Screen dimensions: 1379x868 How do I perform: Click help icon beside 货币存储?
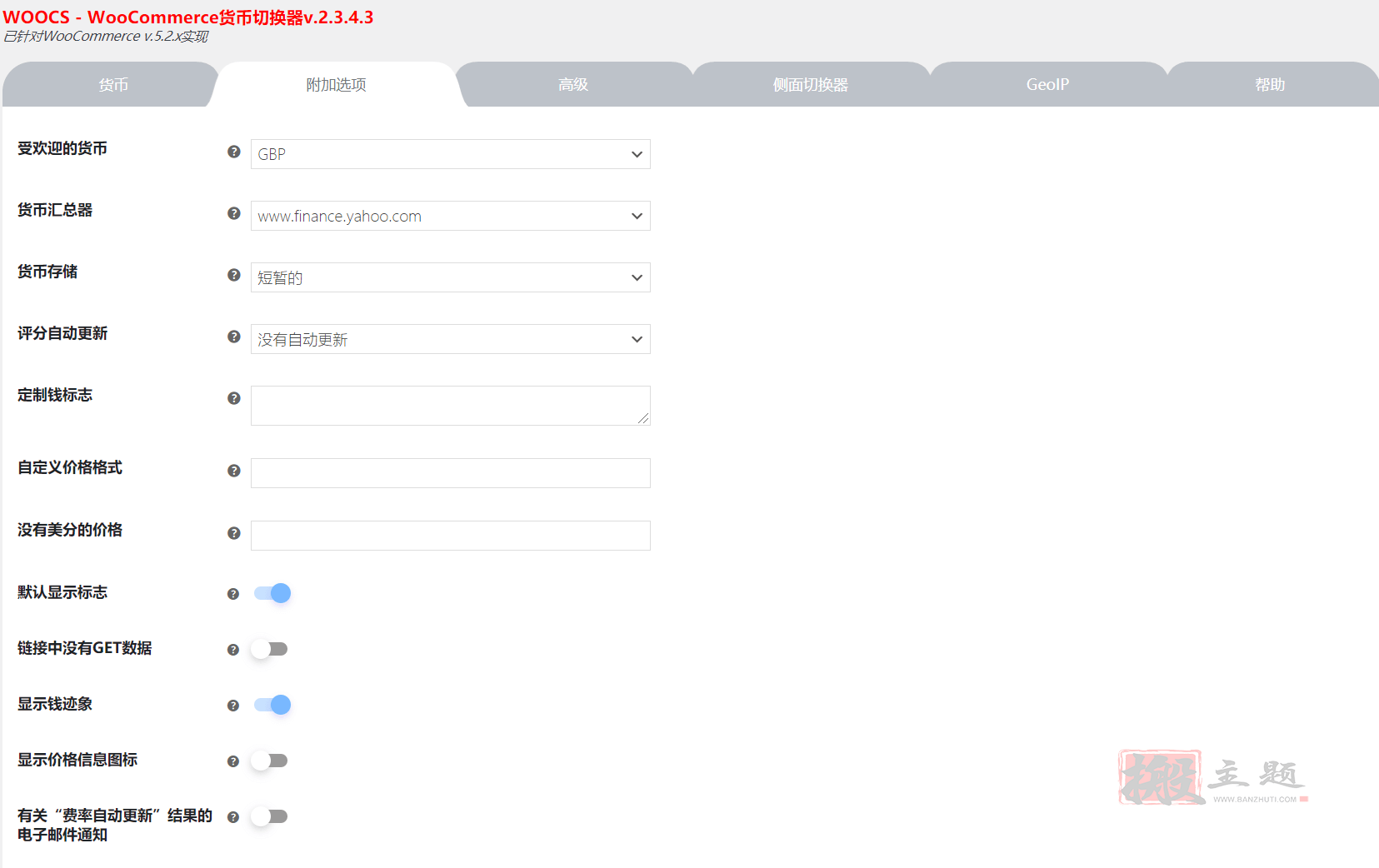[234, 275]
